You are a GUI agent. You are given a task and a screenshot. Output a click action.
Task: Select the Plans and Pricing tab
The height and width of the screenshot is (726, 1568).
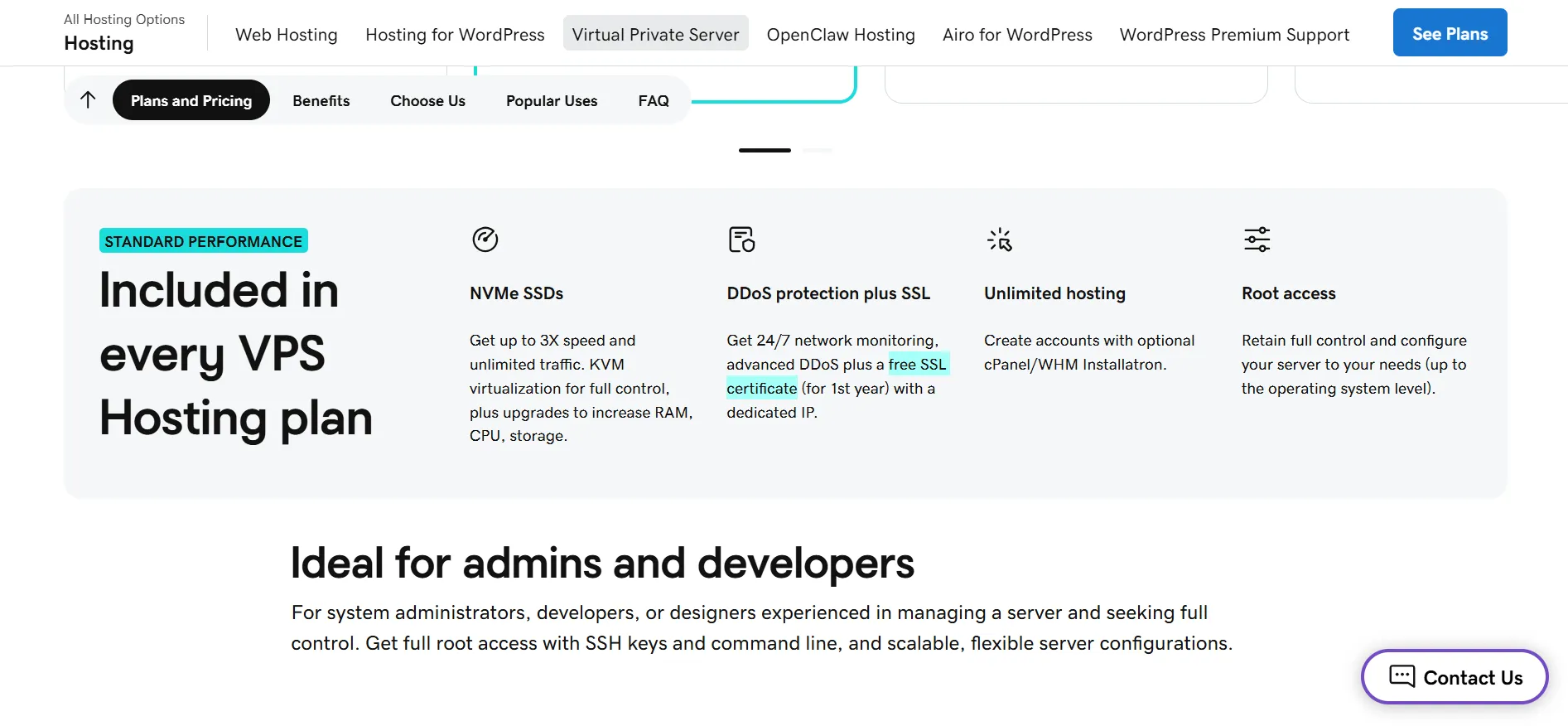tap(191, 100)
